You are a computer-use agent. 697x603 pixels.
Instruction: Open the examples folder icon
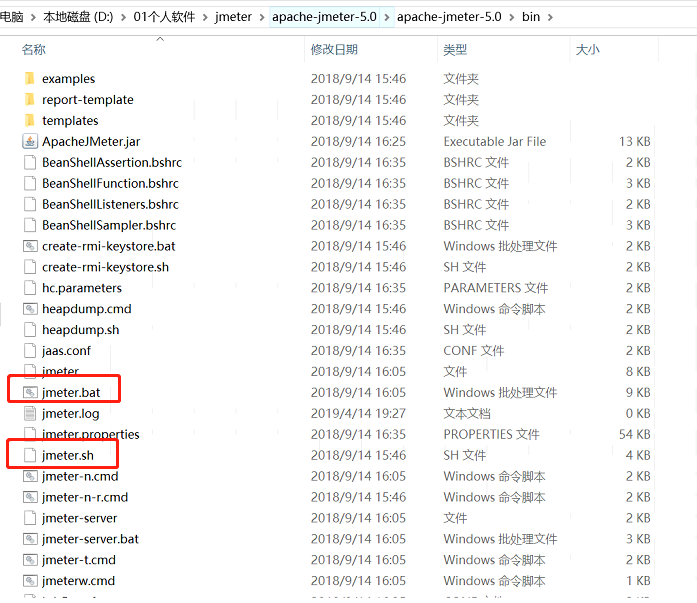(29, 79)
